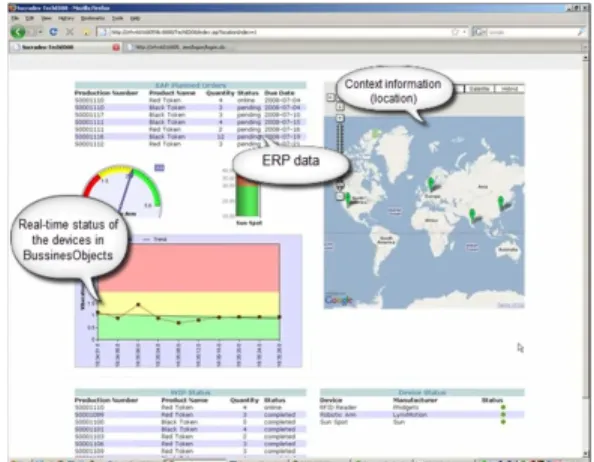Viewport: 594px width, 462px height.
Task: Click the green map marker over East Asia
Action: pos(501,203)
